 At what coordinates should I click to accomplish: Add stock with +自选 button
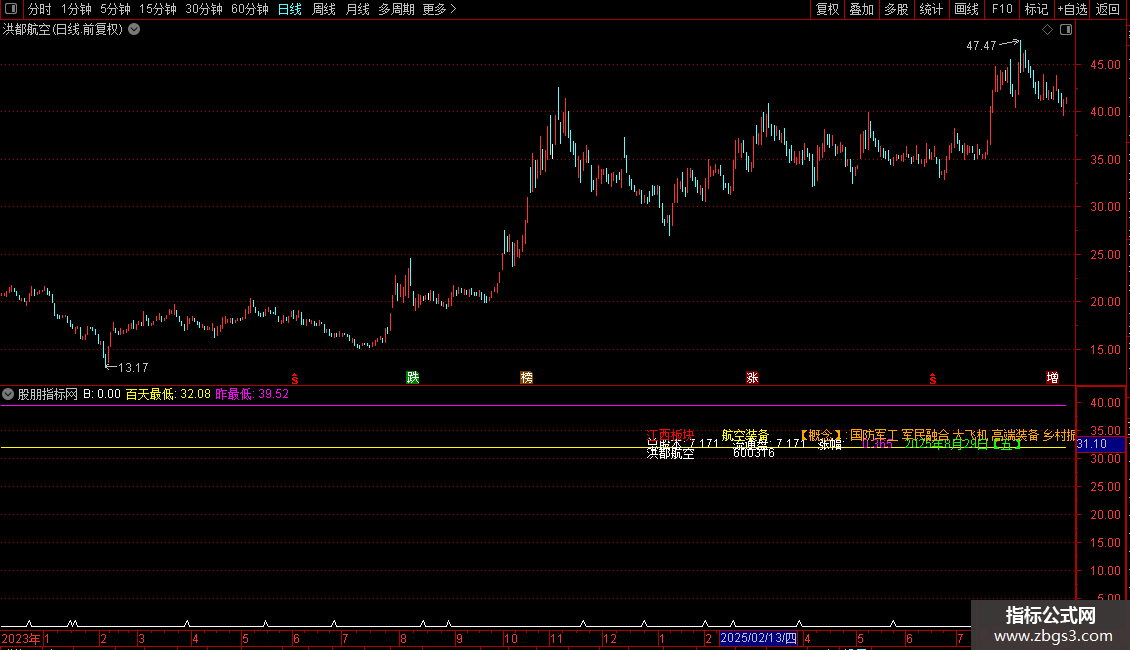click(x=1072, y=9)
